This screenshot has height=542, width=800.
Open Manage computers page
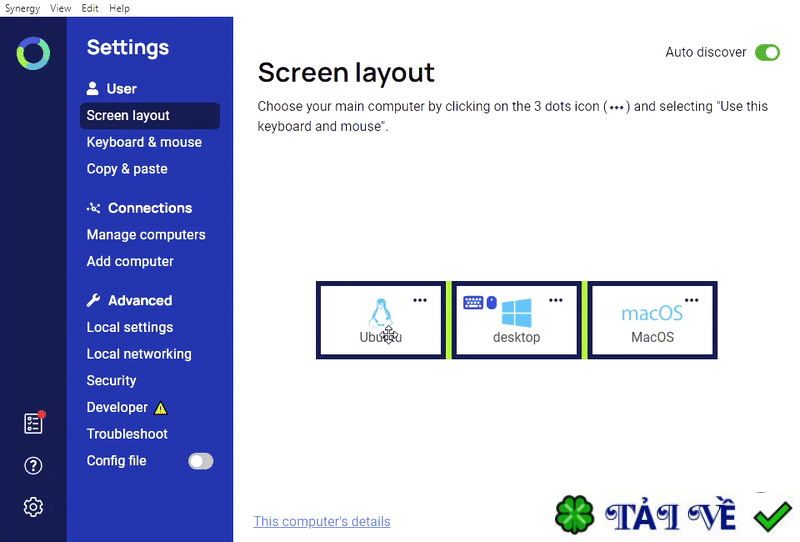click(x=146, y=235)
